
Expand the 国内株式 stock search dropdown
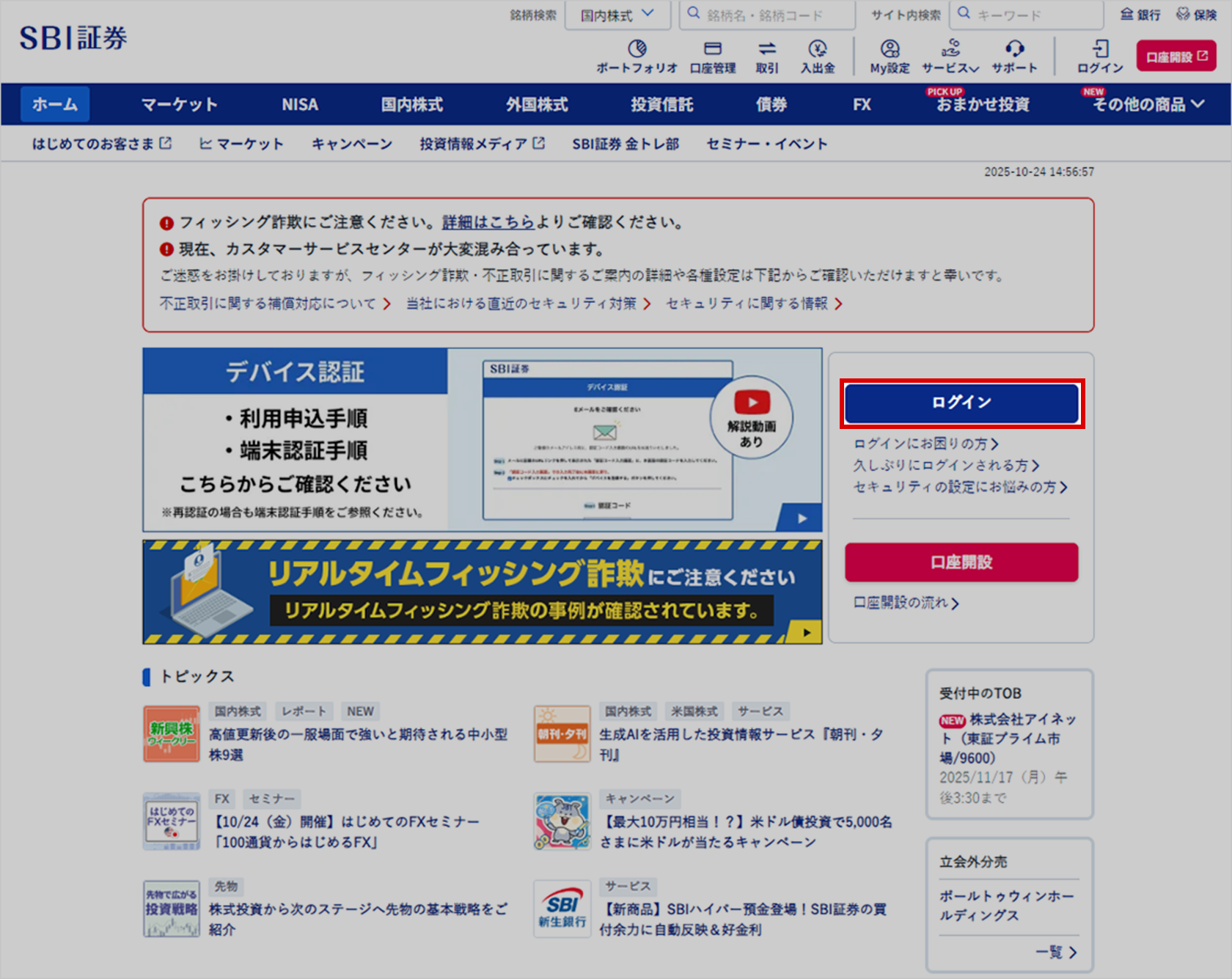click(617, 15)
